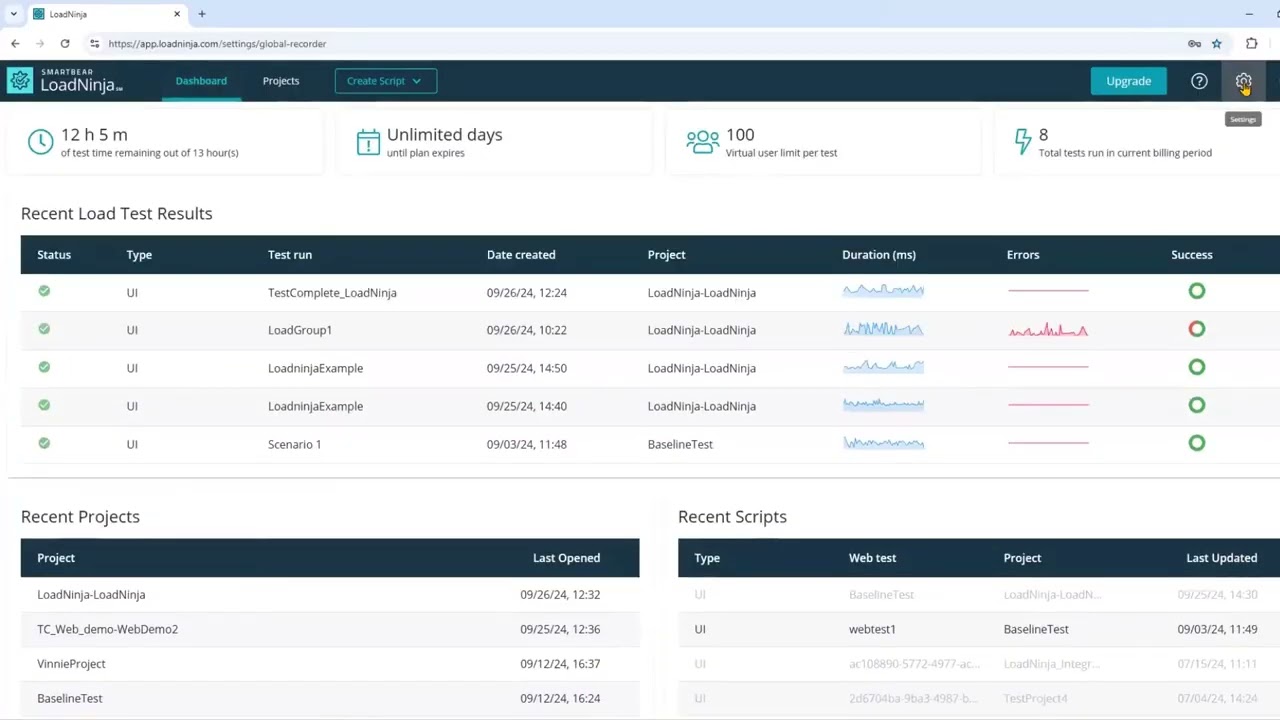Viewport: 1280px width, 720px height.
Task: Click the 09/12/24, 16:37 last opened value
Action: point(560,664)
